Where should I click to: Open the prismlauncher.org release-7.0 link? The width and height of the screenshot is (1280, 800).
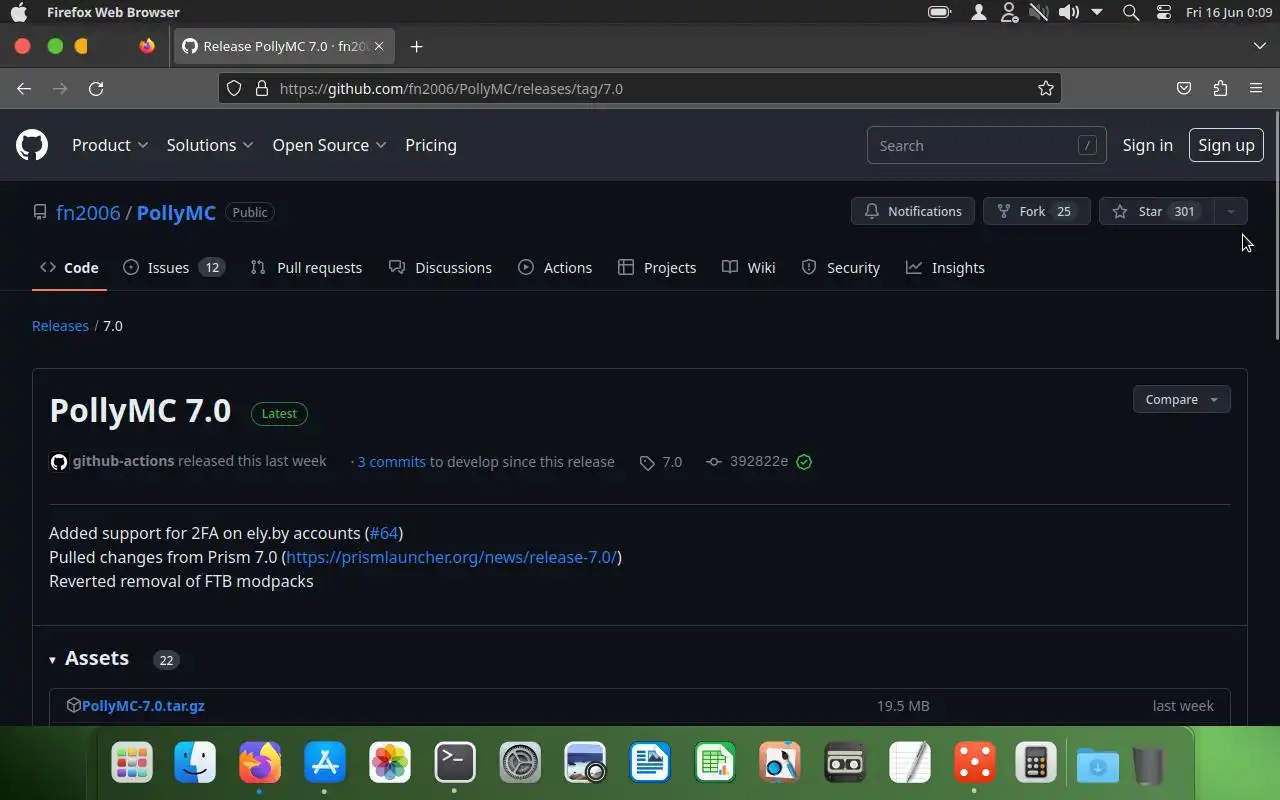click(451, 557)
